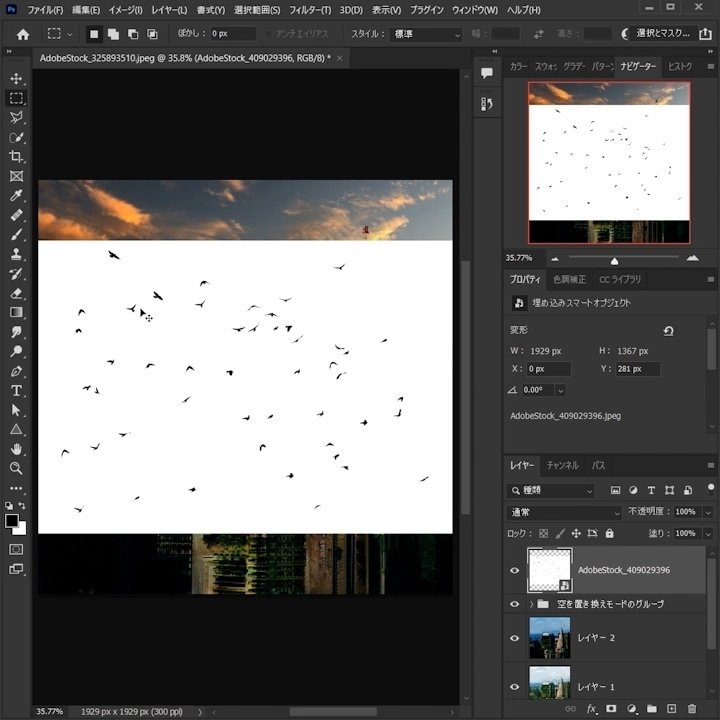
Task: Open the フィルター(T) menu
Action: coord(310,10)
